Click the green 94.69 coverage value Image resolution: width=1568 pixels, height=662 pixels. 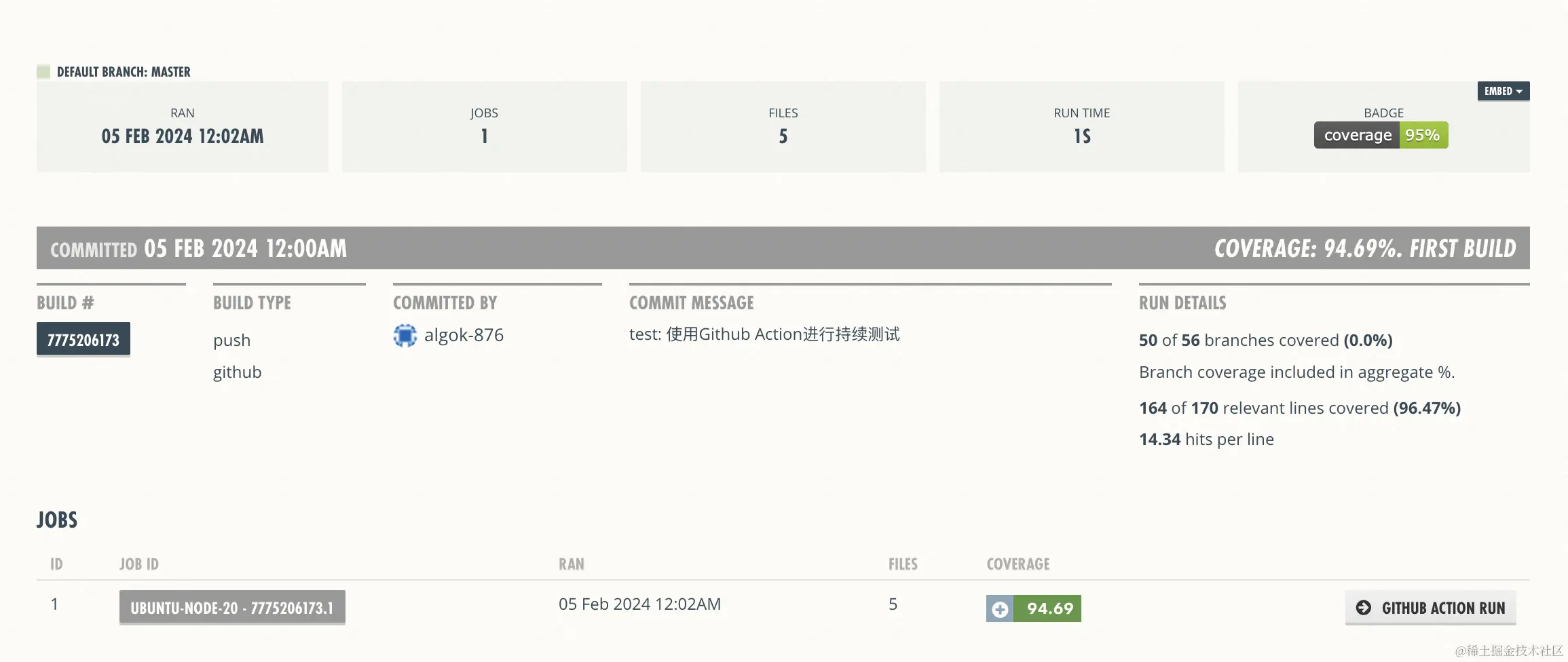(x=1049, y=609)
